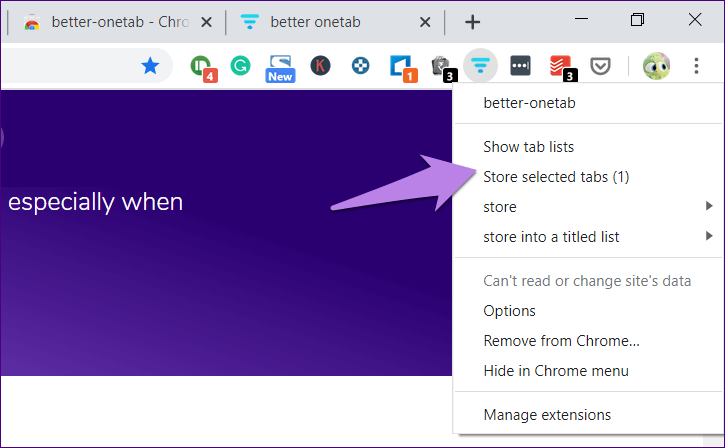
Task: Switch to the better onetab tab
Action: [335, 22]
